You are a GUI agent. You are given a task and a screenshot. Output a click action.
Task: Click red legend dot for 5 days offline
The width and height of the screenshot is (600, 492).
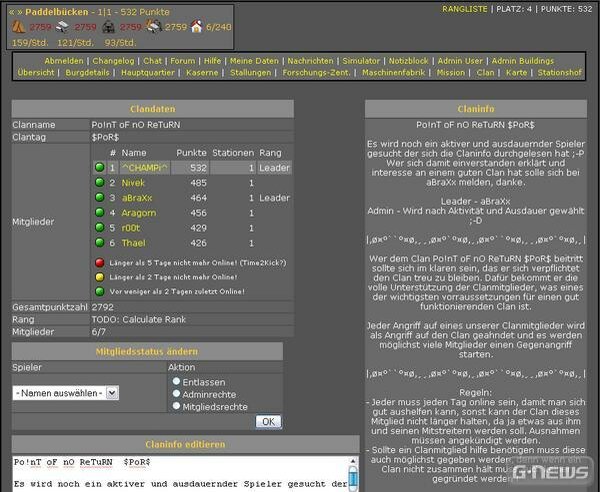click(x=99, y=263)
